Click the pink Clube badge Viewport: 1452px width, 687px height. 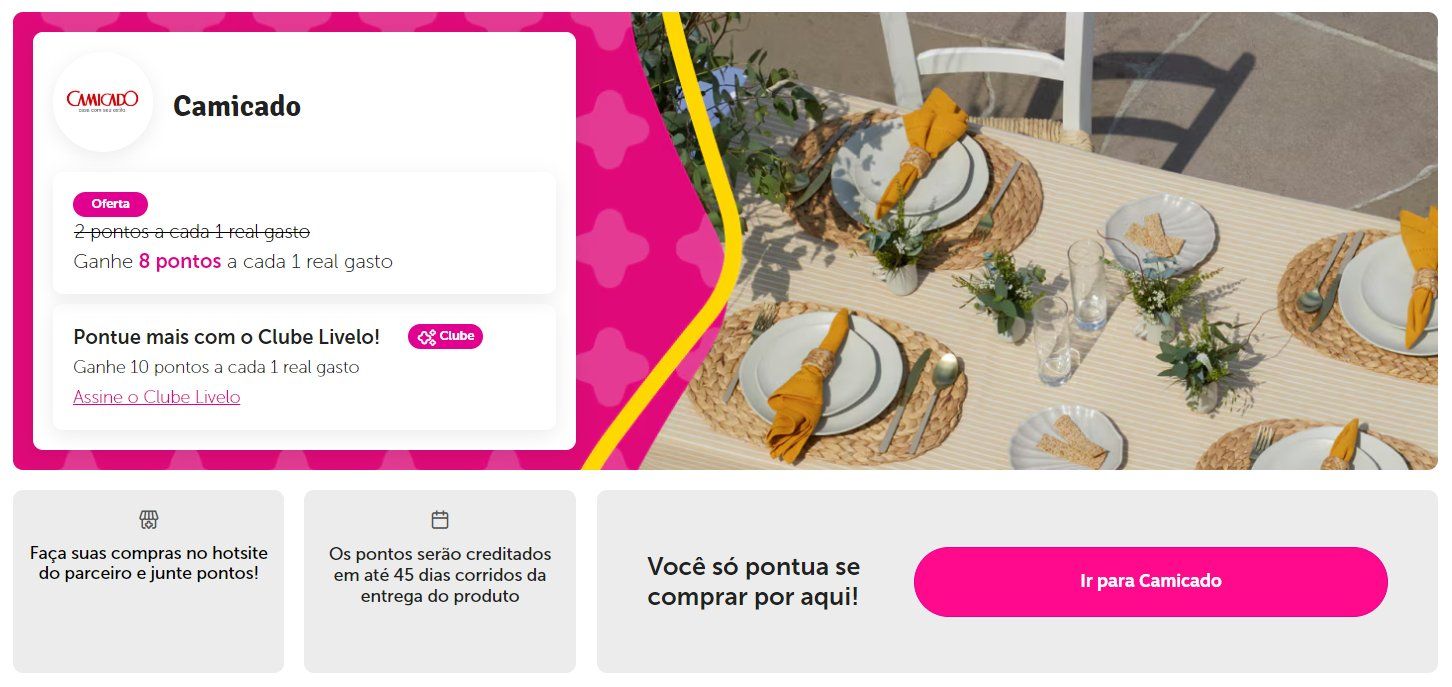[x=445, y=337]
